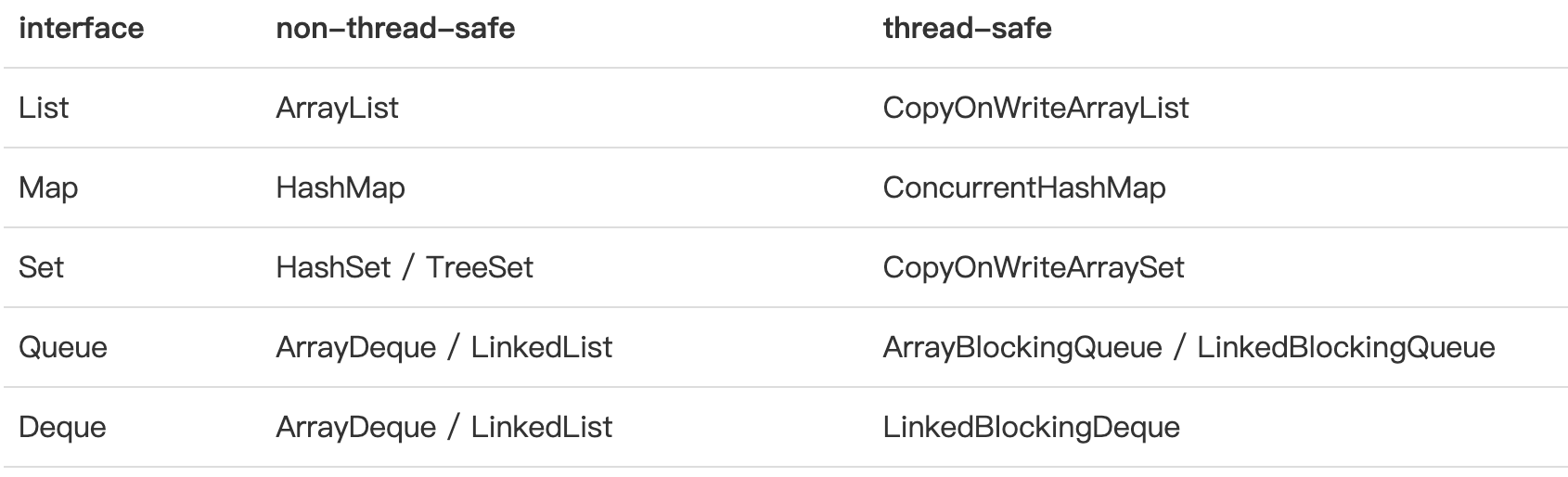Click the 'TreeSet' text in Set row
This screenshot has width=1568, height=477.
480,267
